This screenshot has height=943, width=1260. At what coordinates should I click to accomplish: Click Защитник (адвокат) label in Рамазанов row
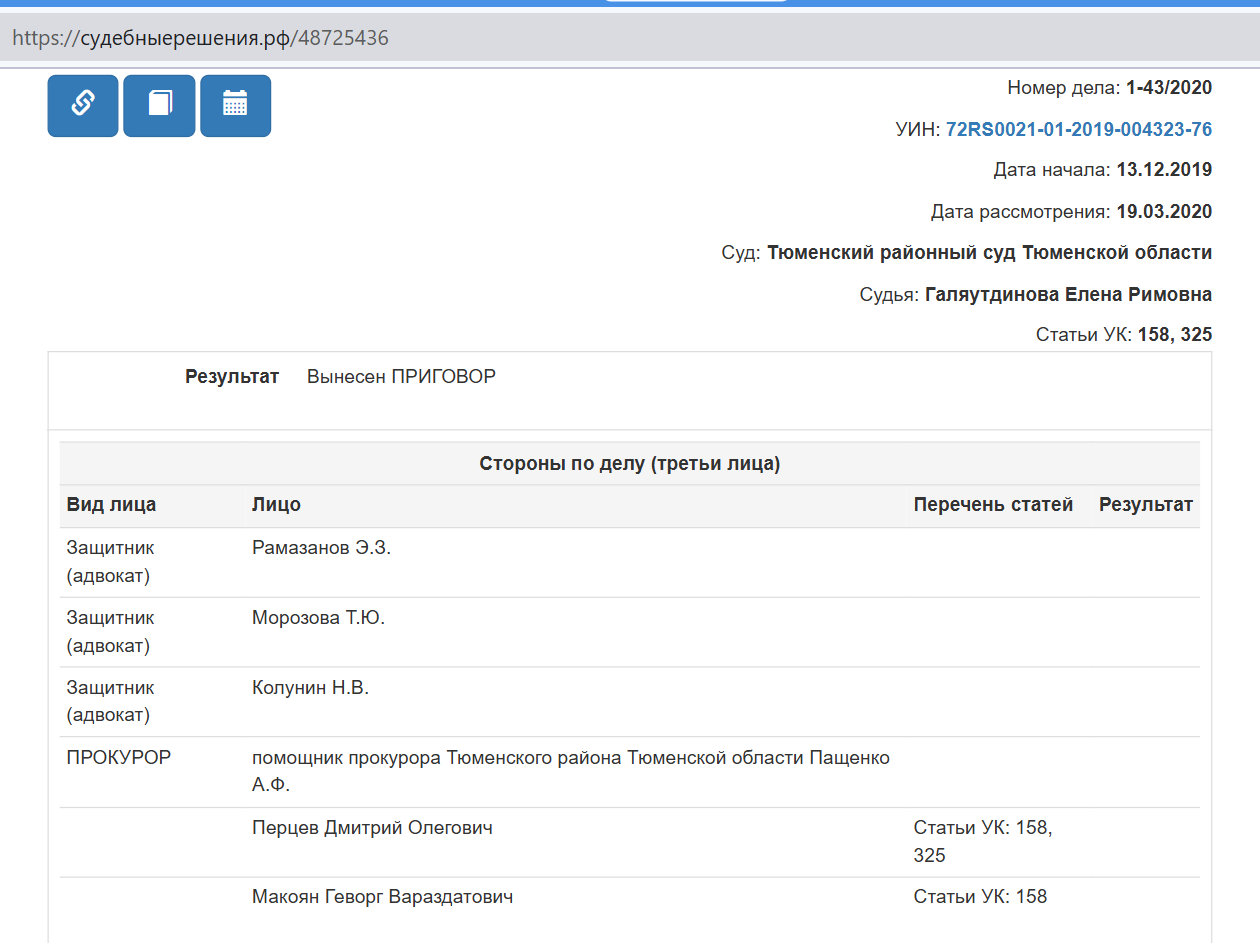pos(111,562)
